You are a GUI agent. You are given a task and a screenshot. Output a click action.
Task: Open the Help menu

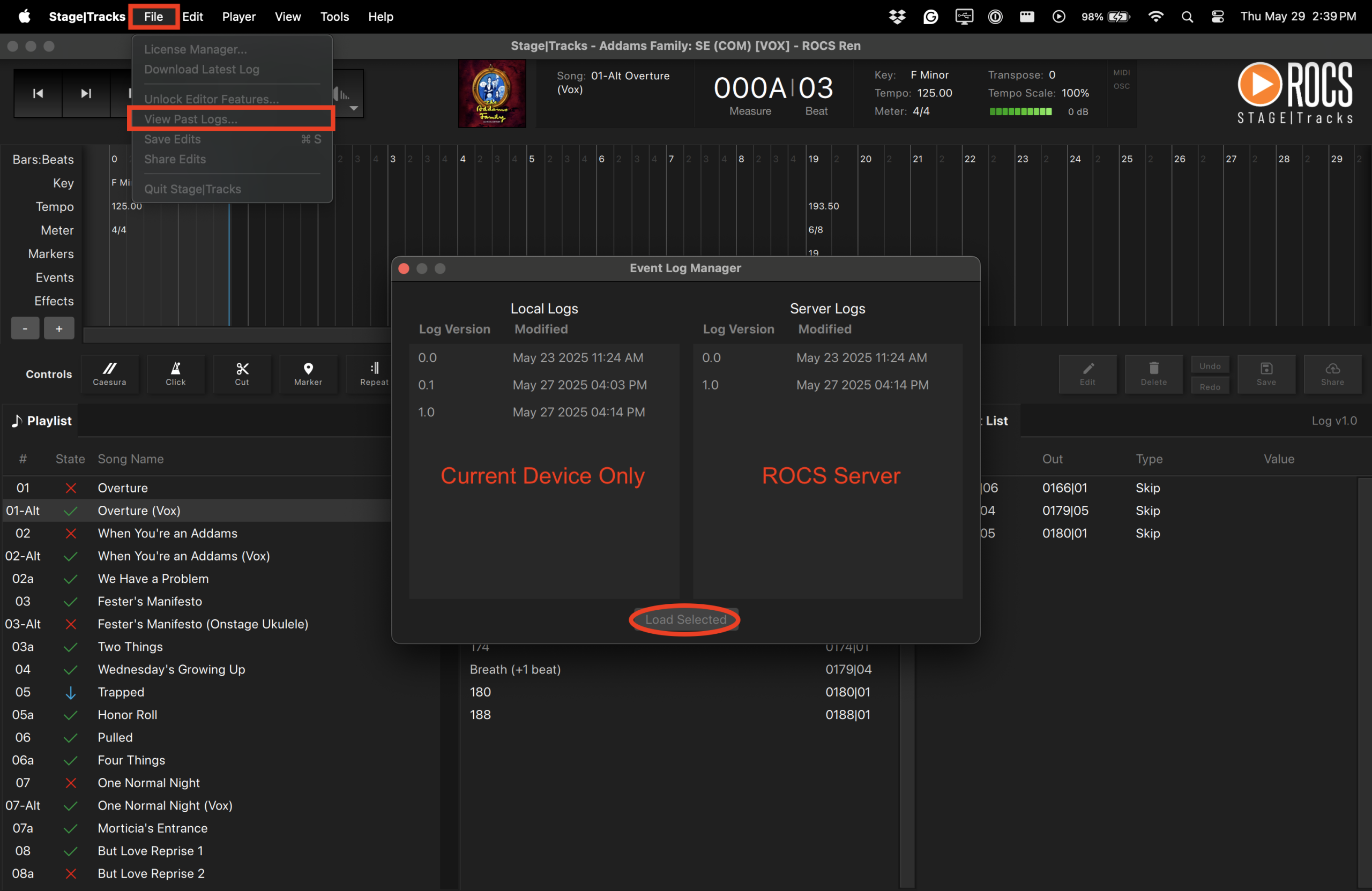(381, 16)
